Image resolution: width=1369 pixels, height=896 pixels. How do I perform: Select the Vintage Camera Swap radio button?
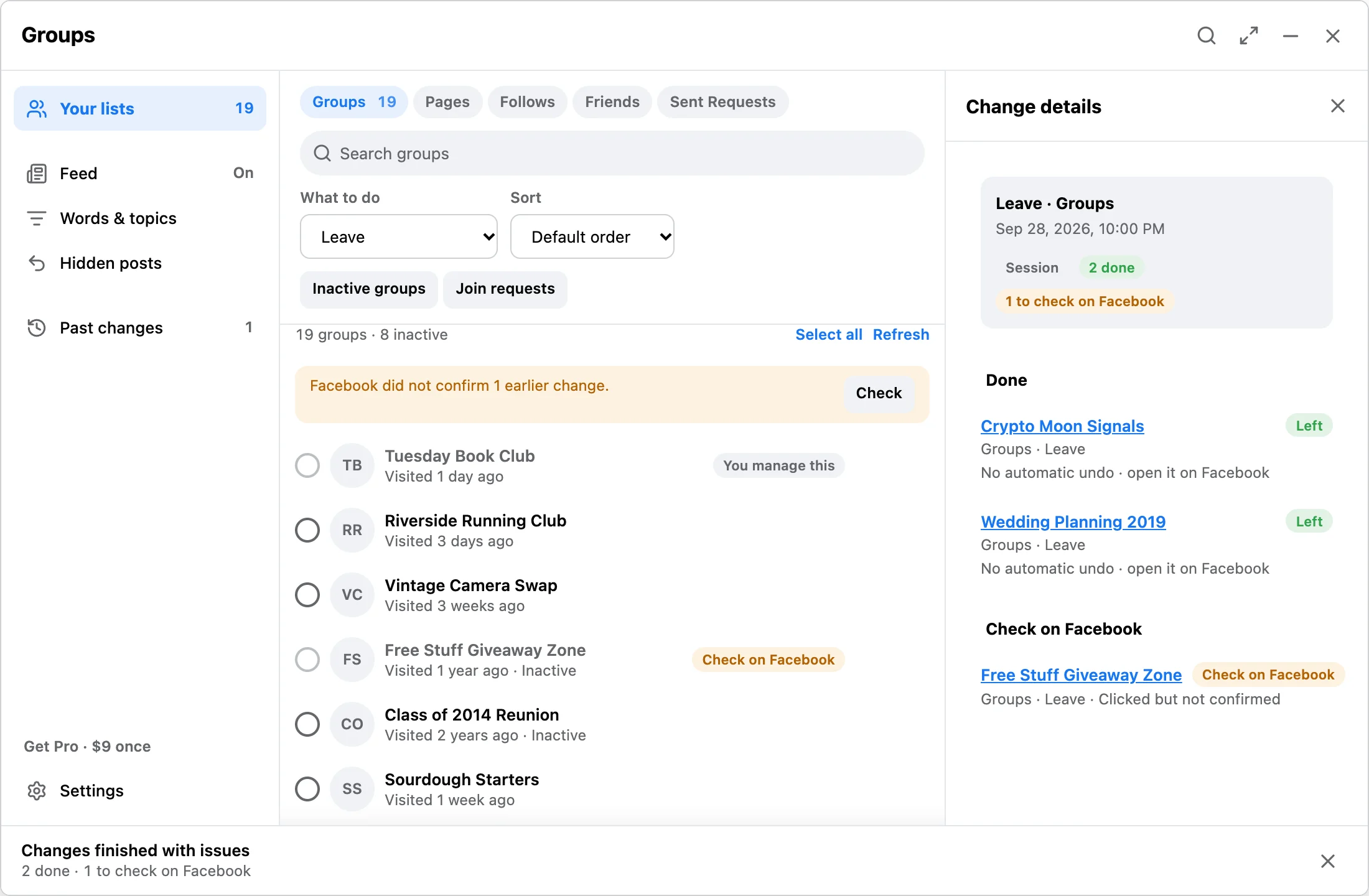[x=307, y=595]
